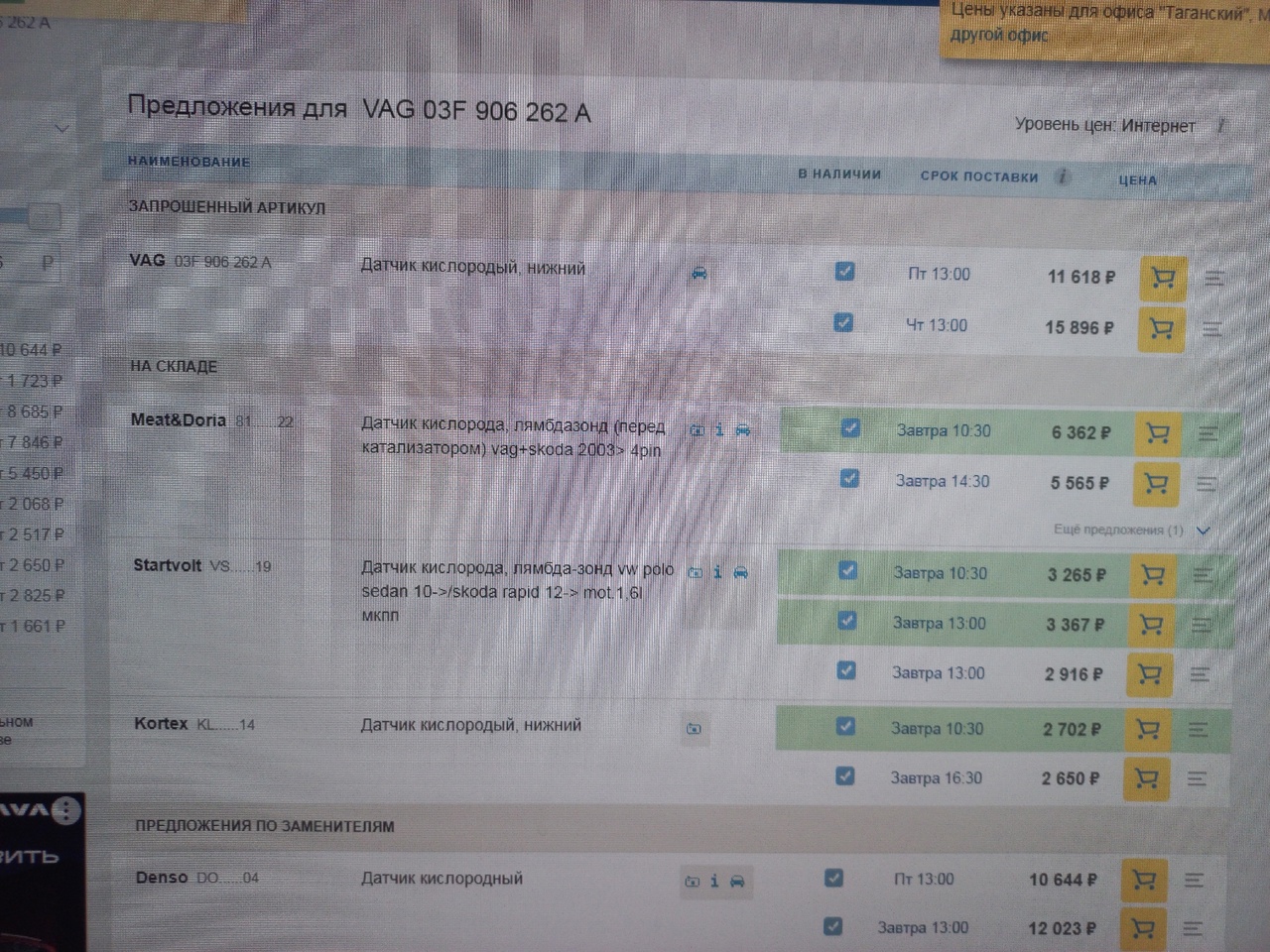Add VAG 15 896 ₽ offer to cart
1270x952 pixels.
coord(1161,328)
